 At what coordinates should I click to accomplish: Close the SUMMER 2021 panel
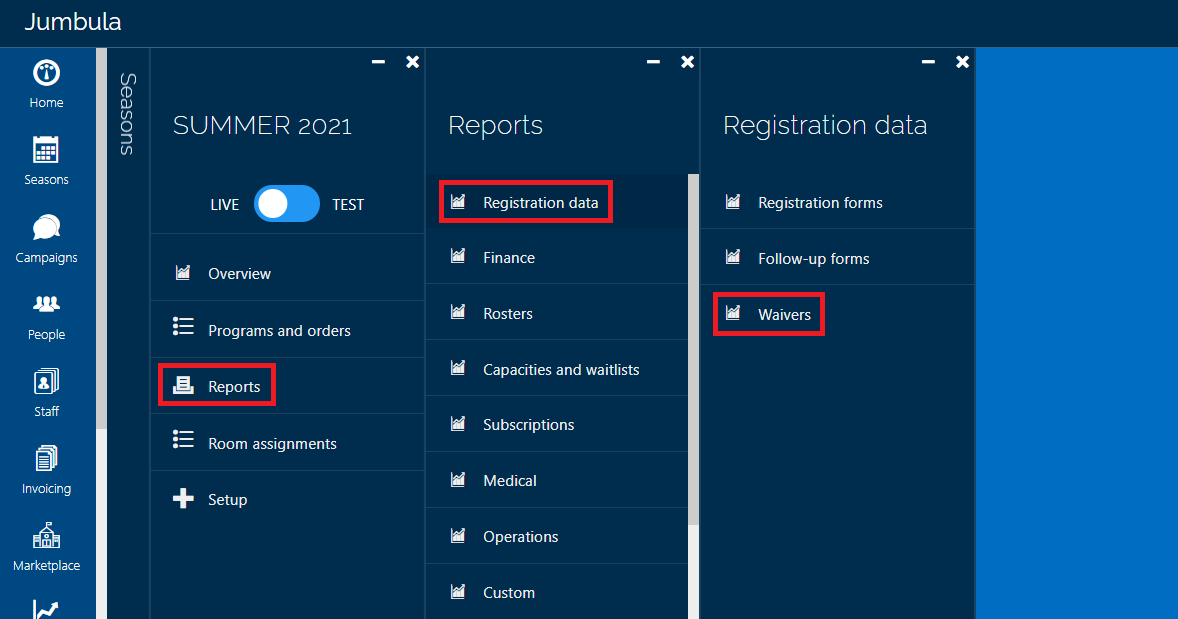(412, 62)
